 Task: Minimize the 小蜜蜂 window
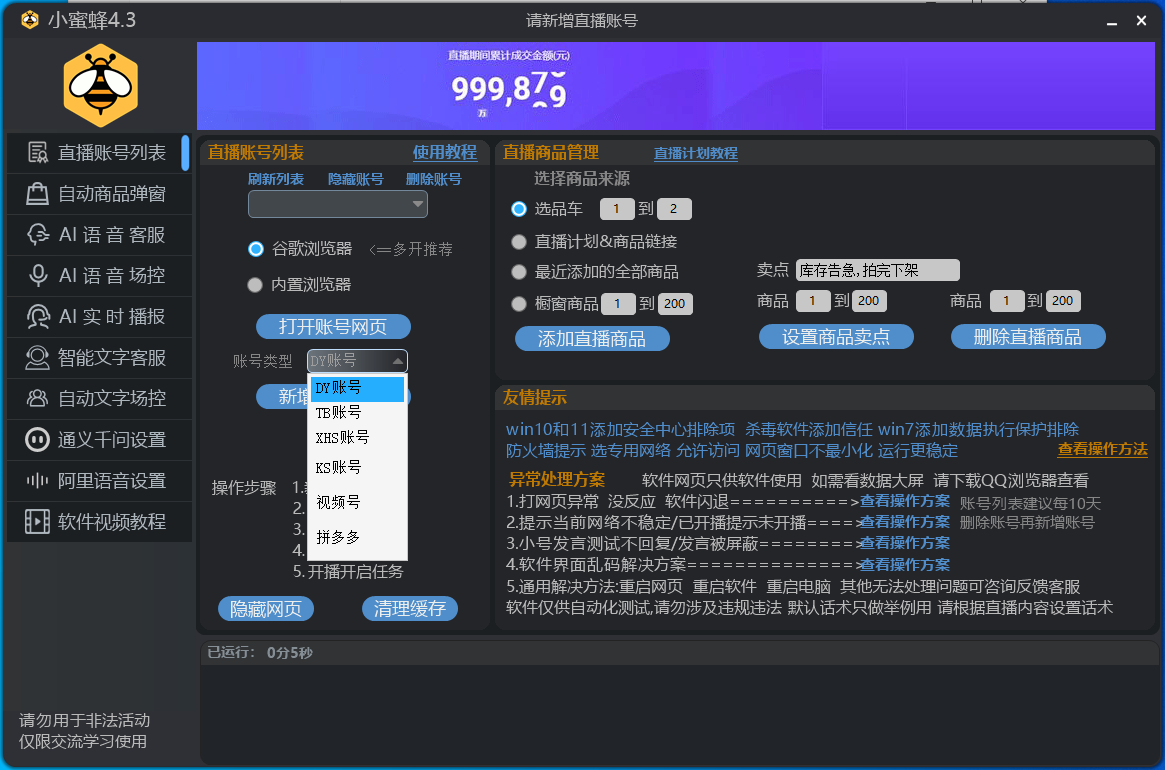[1112, 22]
